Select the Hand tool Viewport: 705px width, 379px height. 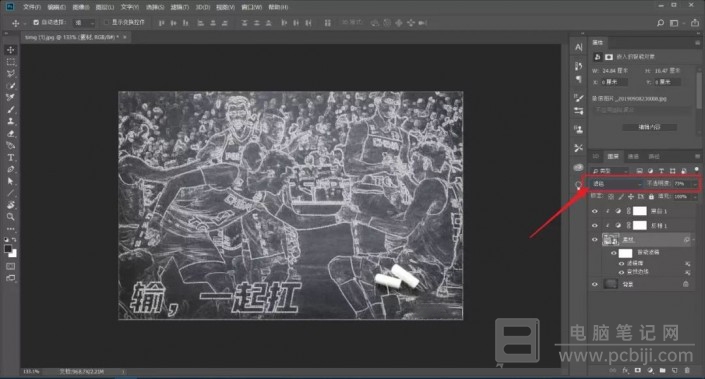tap(10, 205)
